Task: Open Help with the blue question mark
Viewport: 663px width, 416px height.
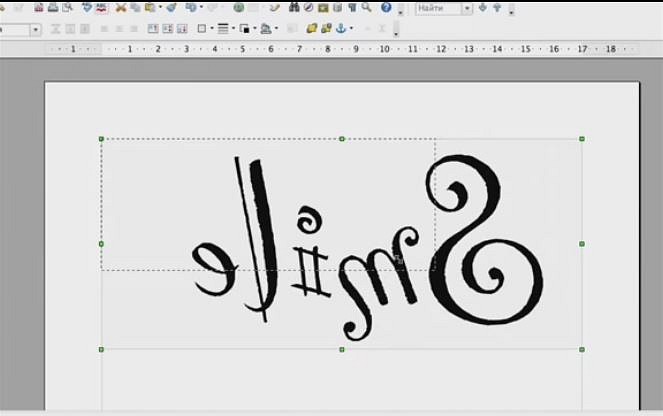Action: coord(386,7)
